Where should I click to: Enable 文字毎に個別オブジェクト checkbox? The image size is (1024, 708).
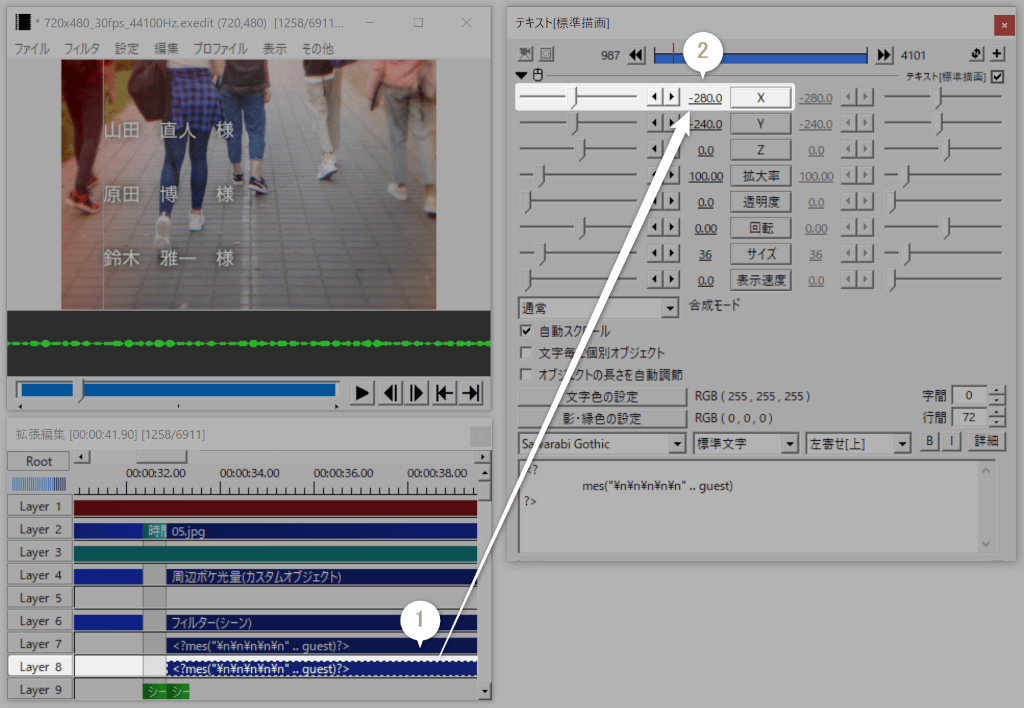pos(527,353)
